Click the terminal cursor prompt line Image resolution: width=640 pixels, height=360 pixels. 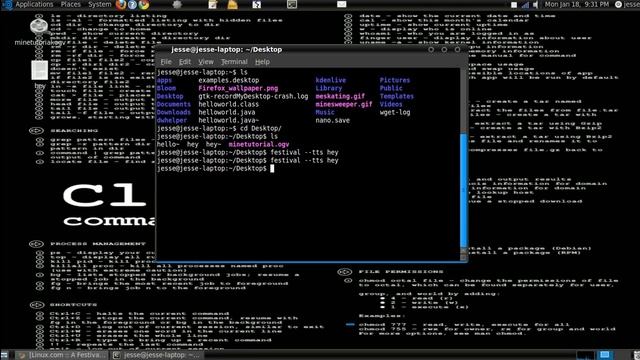[x=216, y=168]
